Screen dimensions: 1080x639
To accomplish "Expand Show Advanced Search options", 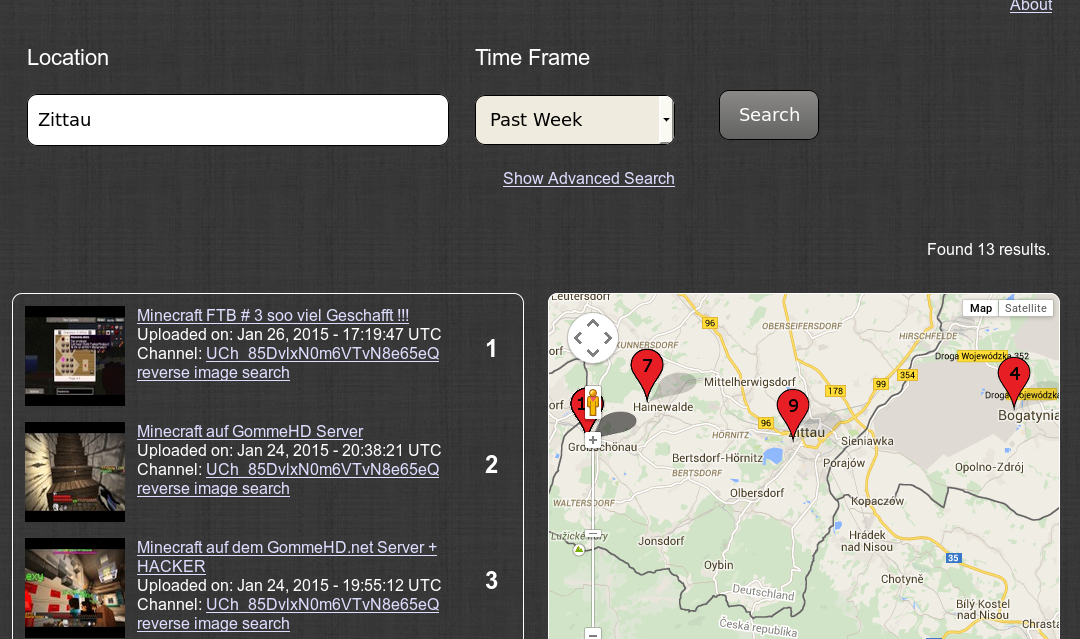I will [x=588, y=178].
